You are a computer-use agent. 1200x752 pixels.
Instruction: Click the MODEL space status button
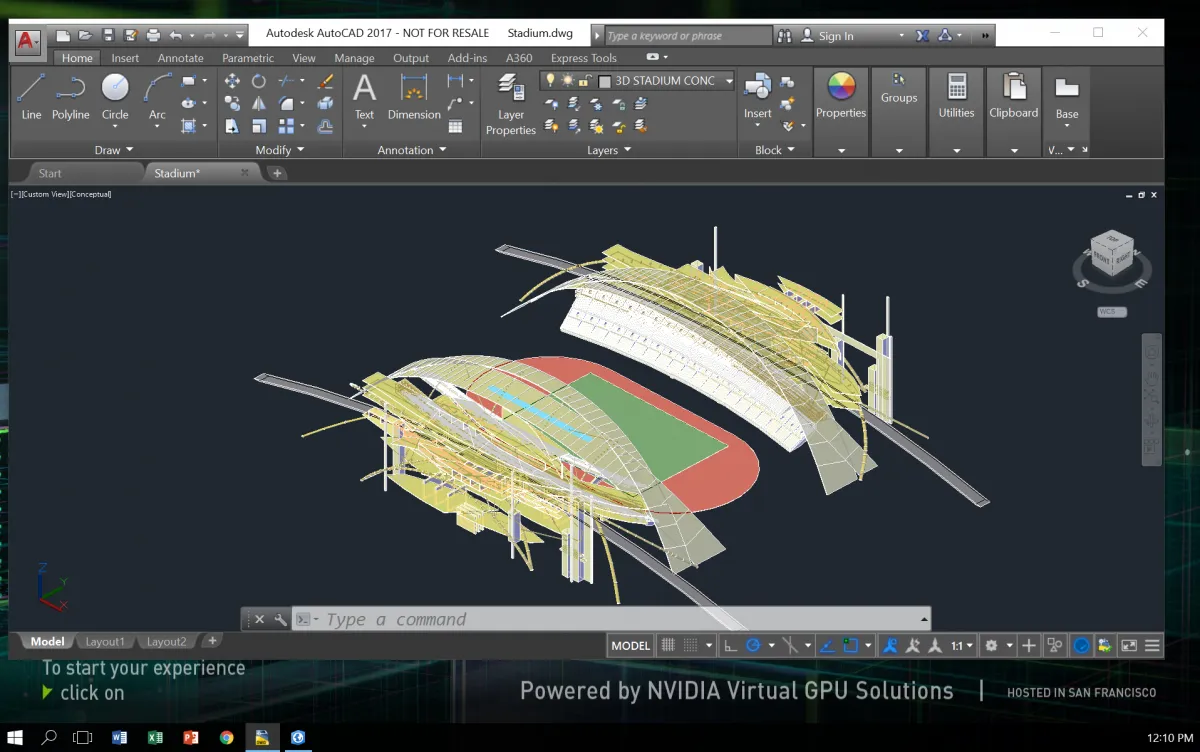[x=631, y=645]
